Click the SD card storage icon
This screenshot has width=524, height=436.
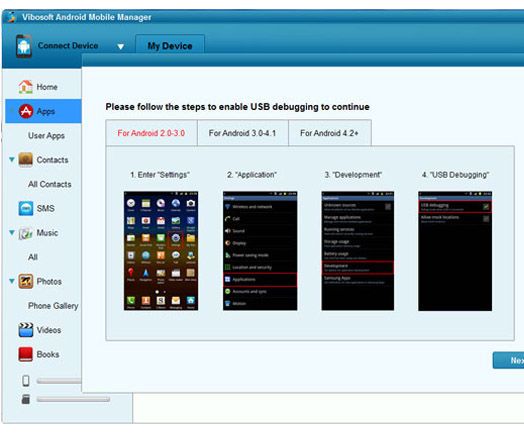pyautogui.click(x=26, y=399)
